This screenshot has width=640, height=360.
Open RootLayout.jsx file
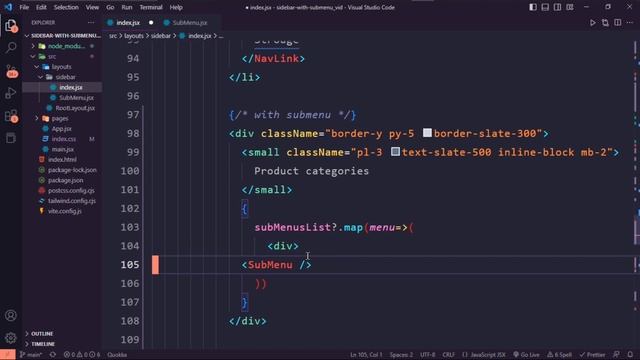coord(75,108)
